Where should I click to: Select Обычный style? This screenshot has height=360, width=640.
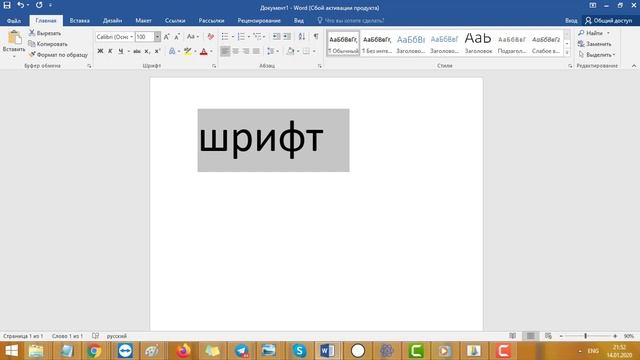click(343, 44)
